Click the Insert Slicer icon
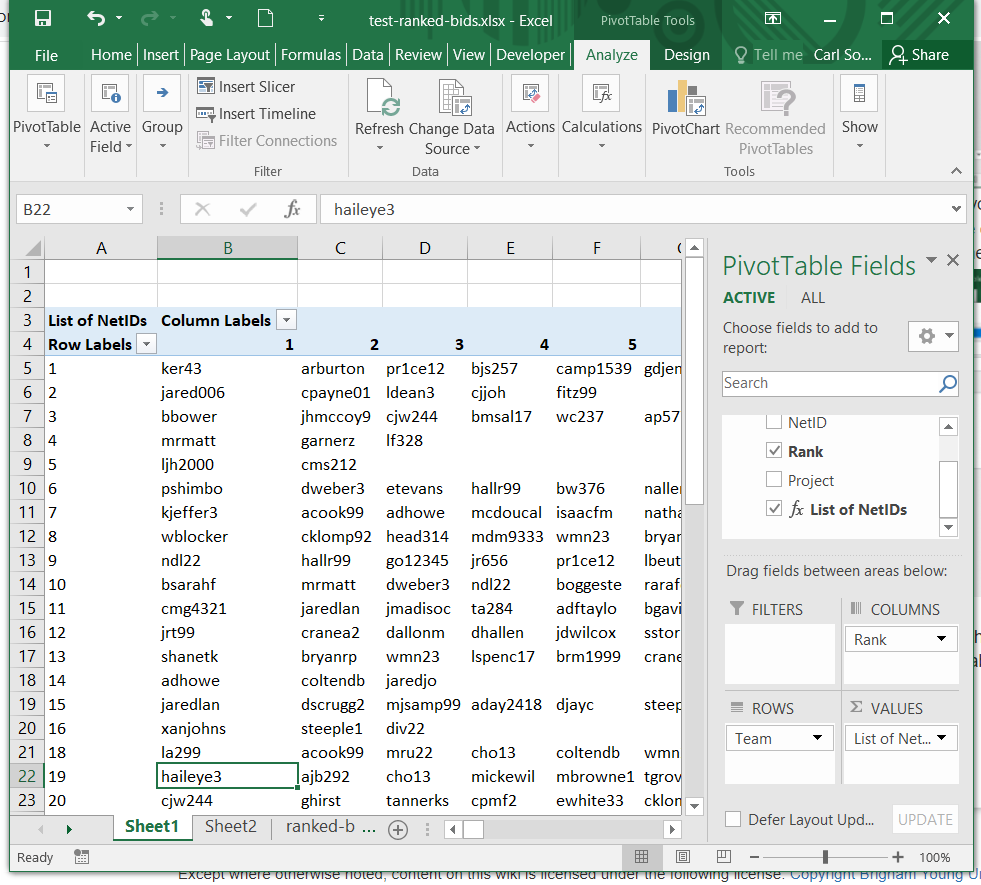Viewport: 981px width, 885px height. click(207, 87)
